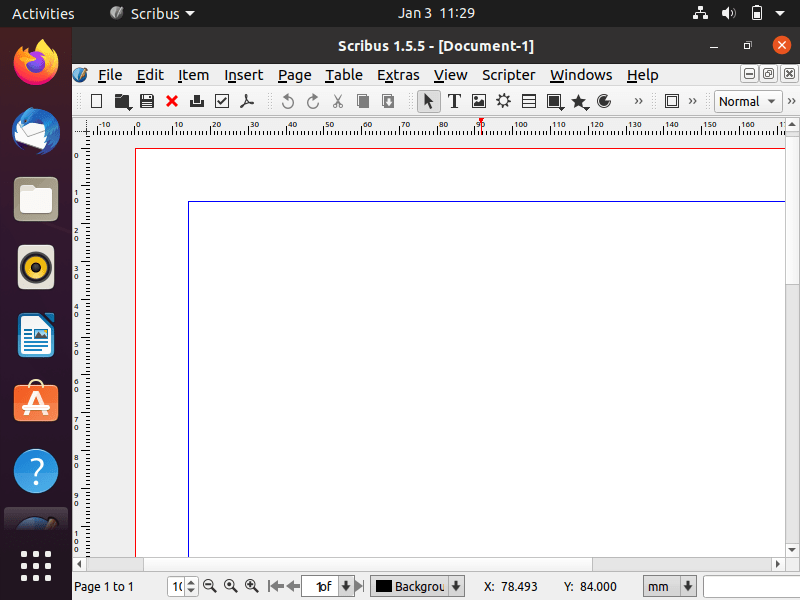This screenshot has height=600, width=800.
Task: Open the File menu
Action: [x=109, y=75]
